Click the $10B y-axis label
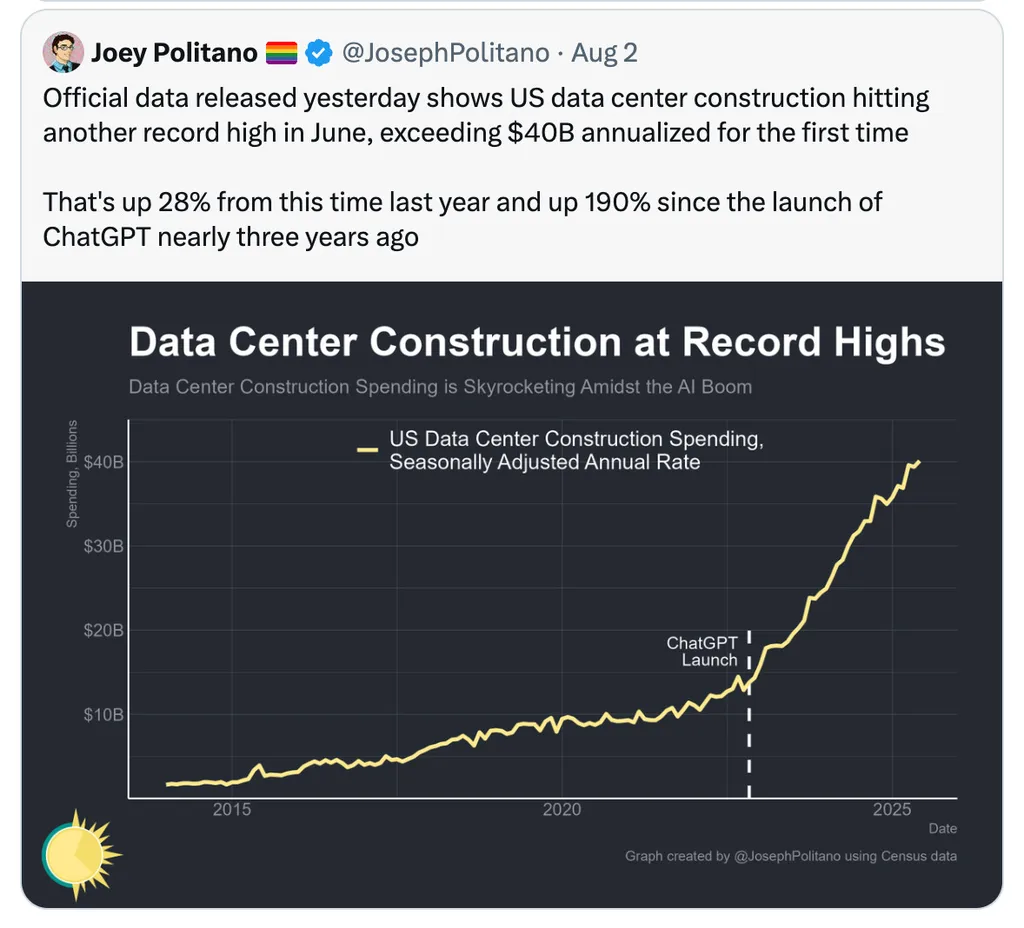1024x928 pixels. tap(104, 715)
